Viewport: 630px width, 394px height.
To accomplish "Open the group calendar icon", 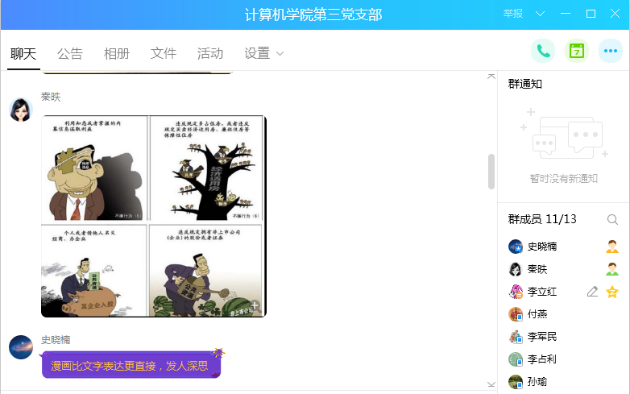I will (x=577, y=51).
